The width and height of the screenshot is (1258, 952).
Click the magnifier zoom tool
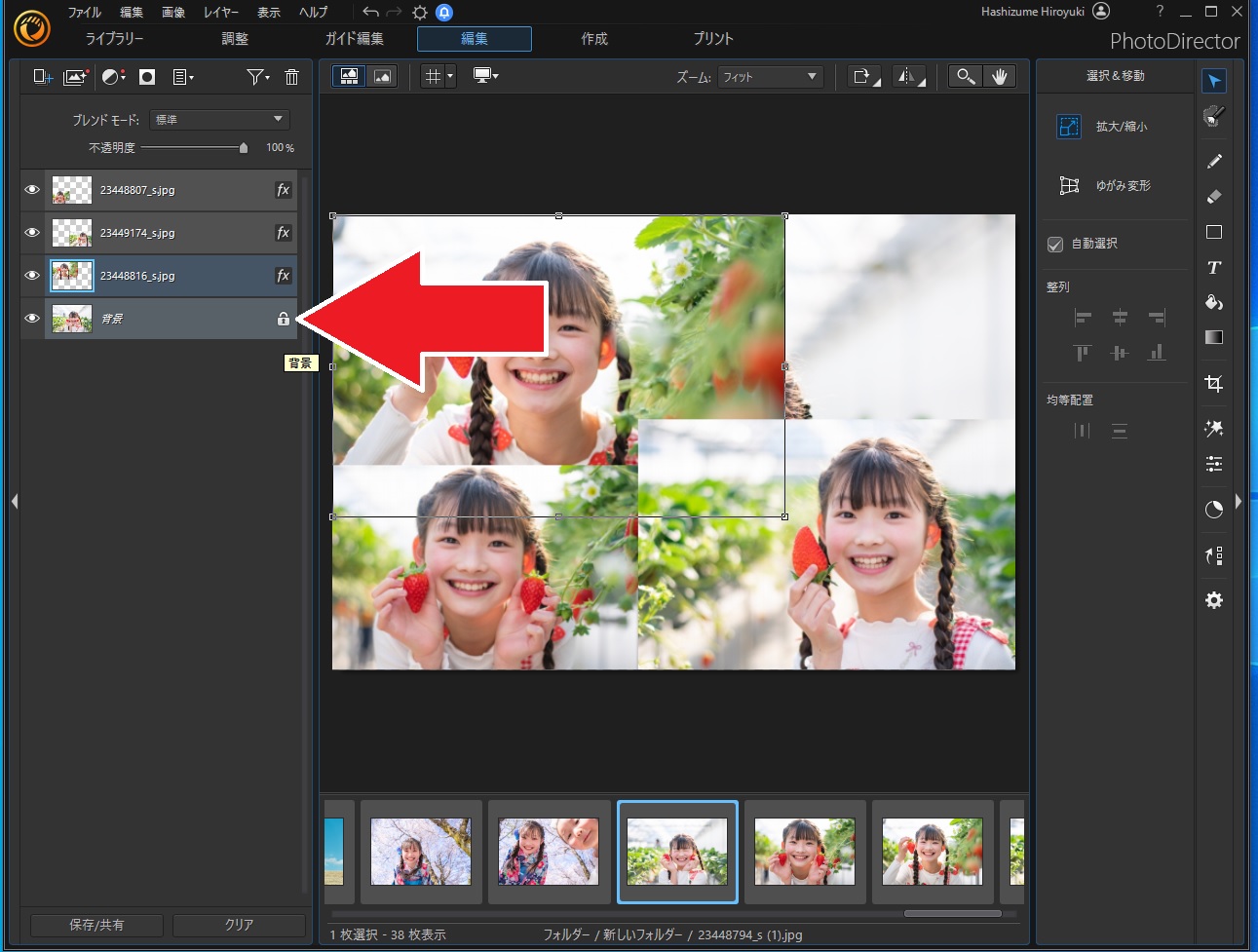click(x=965, y=77)
